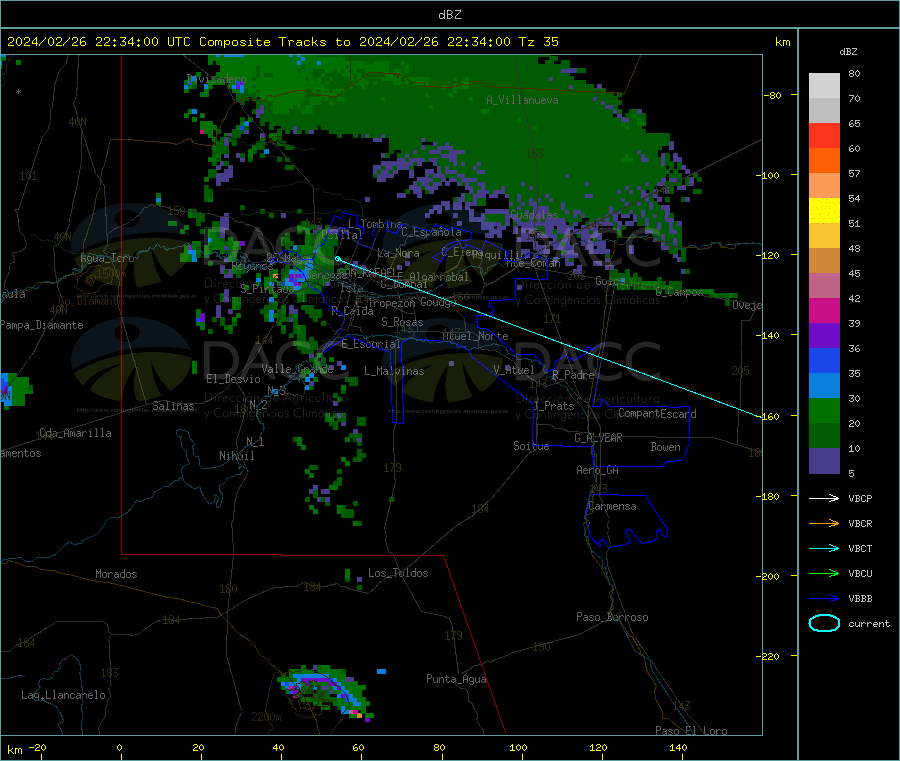The width and height of the screenshot is (900, 761).
Task: Click the Aero_GA place label
Action: pos(597,470)
